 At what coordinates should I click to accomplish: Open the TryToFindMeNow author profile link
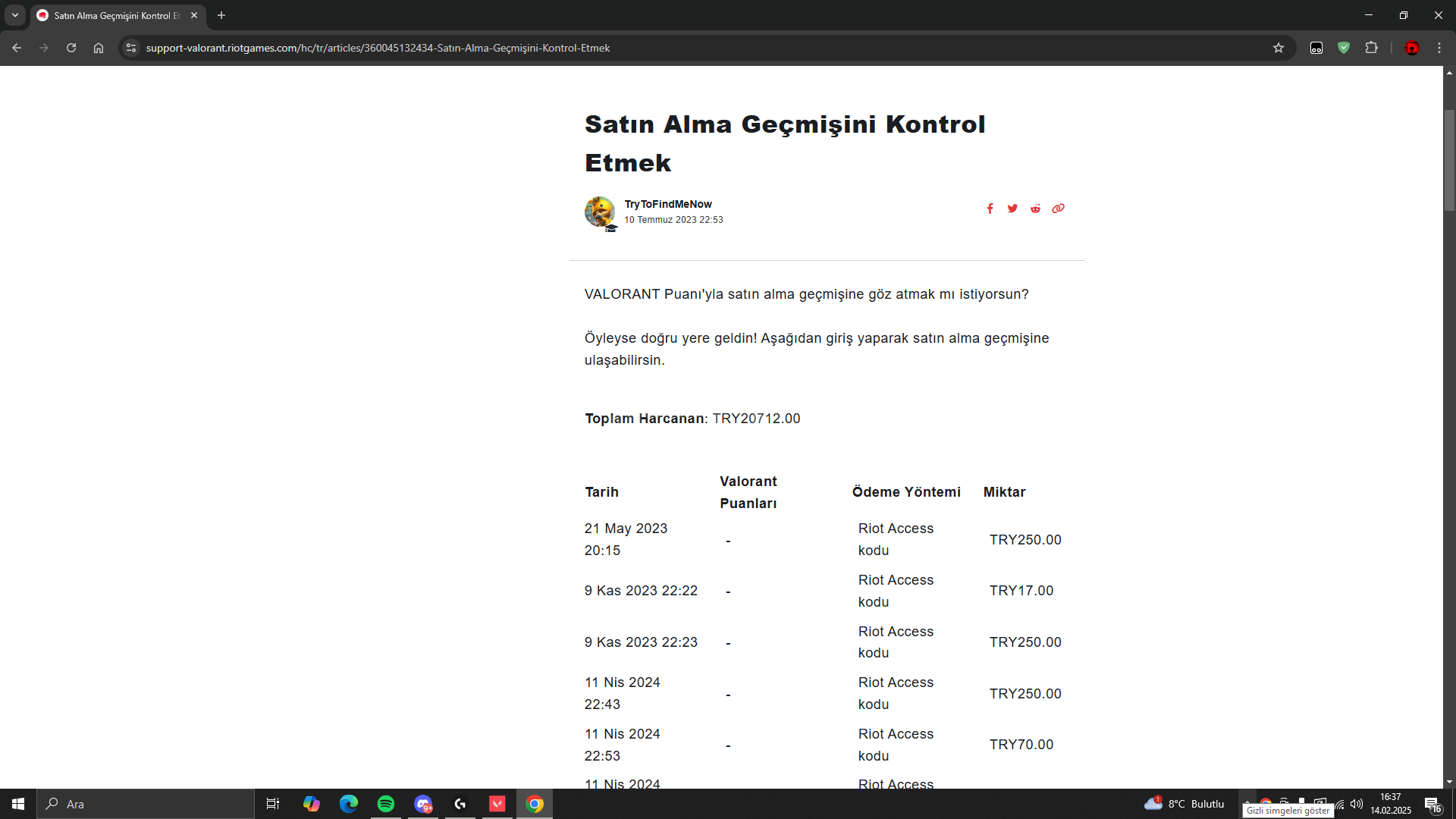click(668, 204)
